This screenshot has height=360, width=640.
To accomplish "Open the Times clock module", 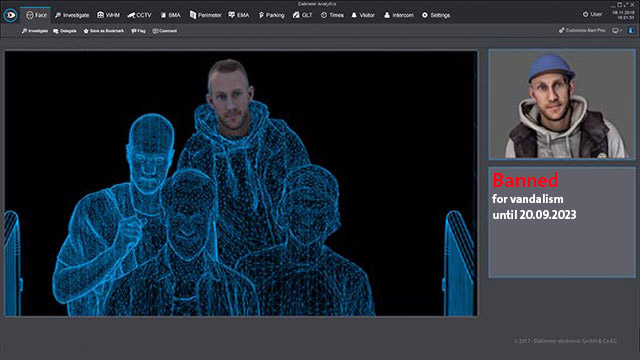I will pos(332,15).
